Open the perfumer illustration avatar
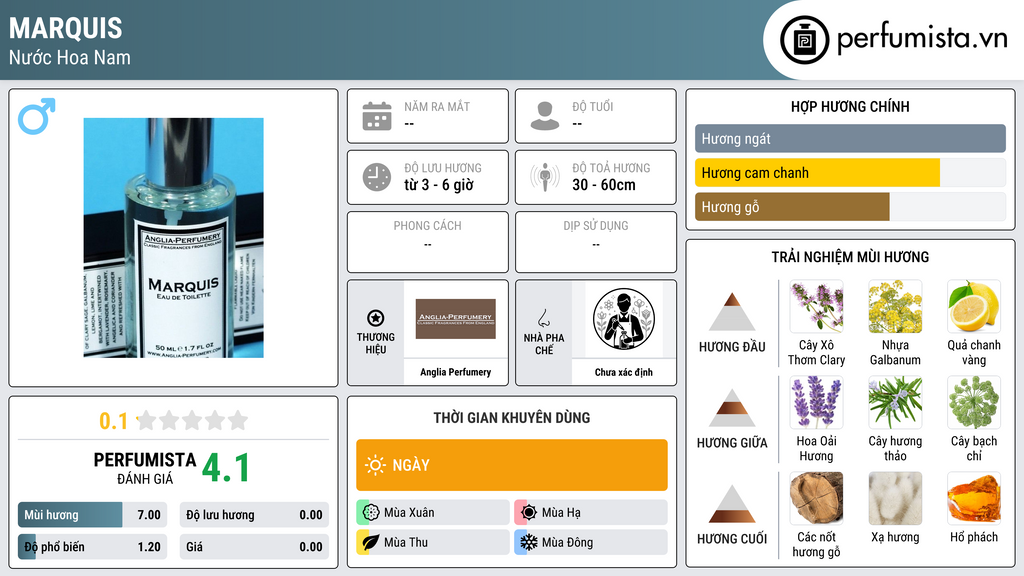 [624, 319]
